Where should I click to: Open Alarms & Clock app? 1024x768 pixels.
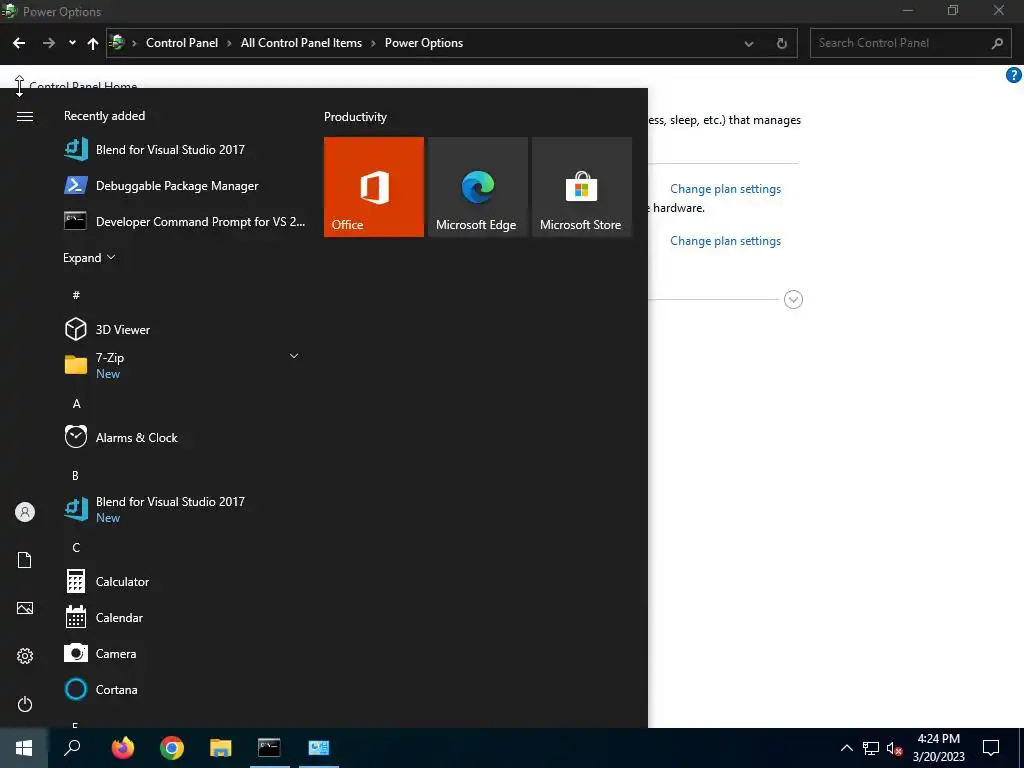click(x=185, y=438)
